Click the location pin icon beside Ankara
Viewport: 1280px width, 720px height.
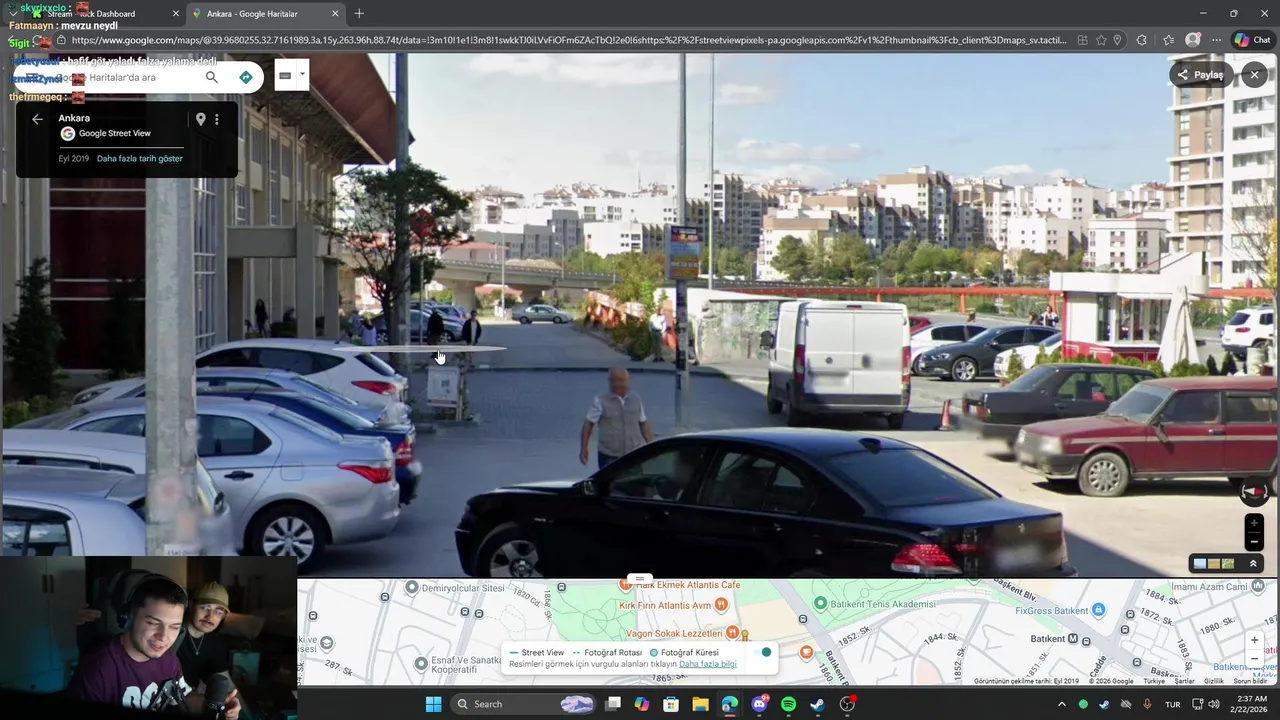click(200, 119)
